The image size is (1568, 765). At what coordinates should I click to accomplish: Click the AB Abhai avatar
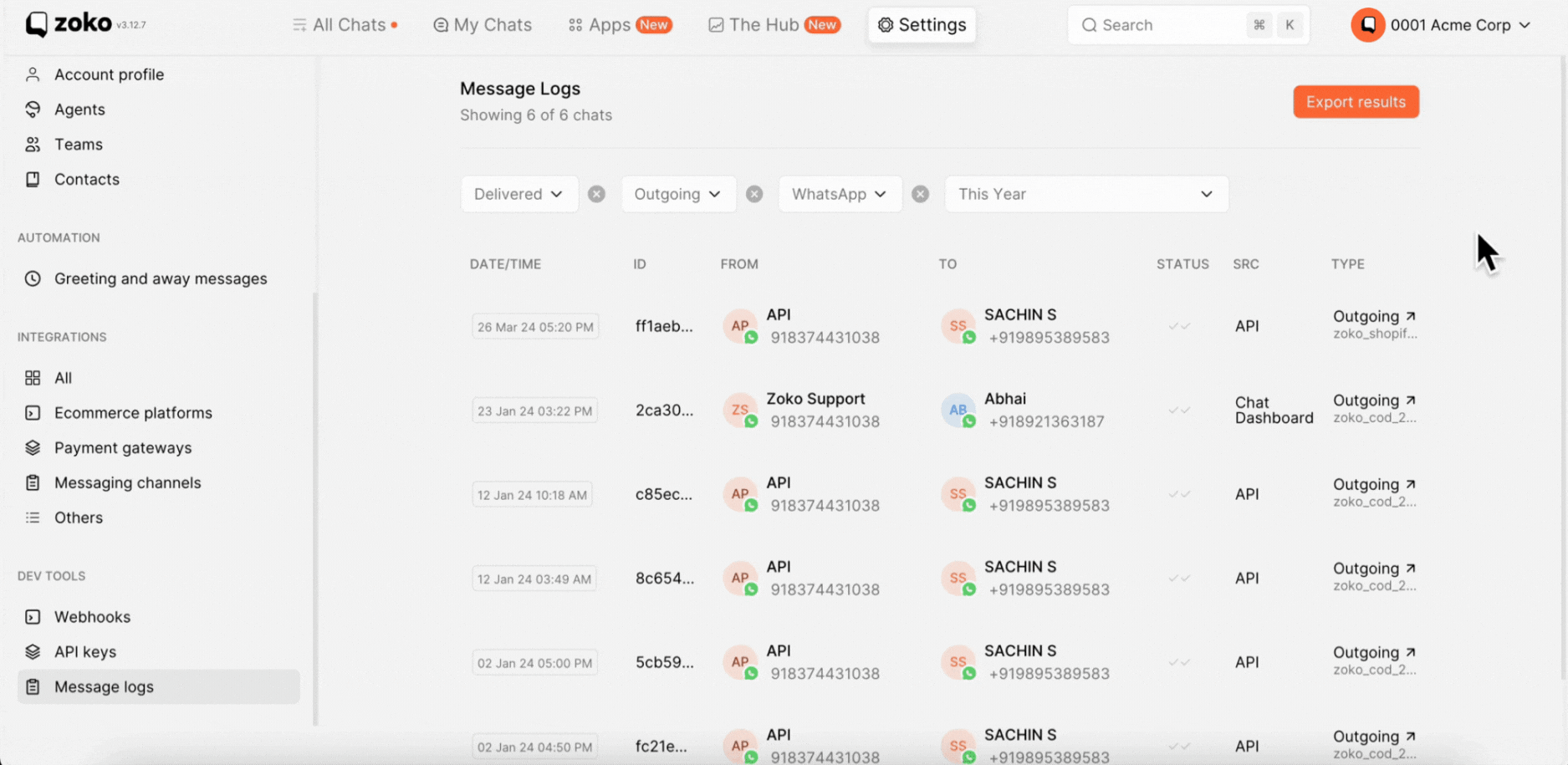[958, 410]
